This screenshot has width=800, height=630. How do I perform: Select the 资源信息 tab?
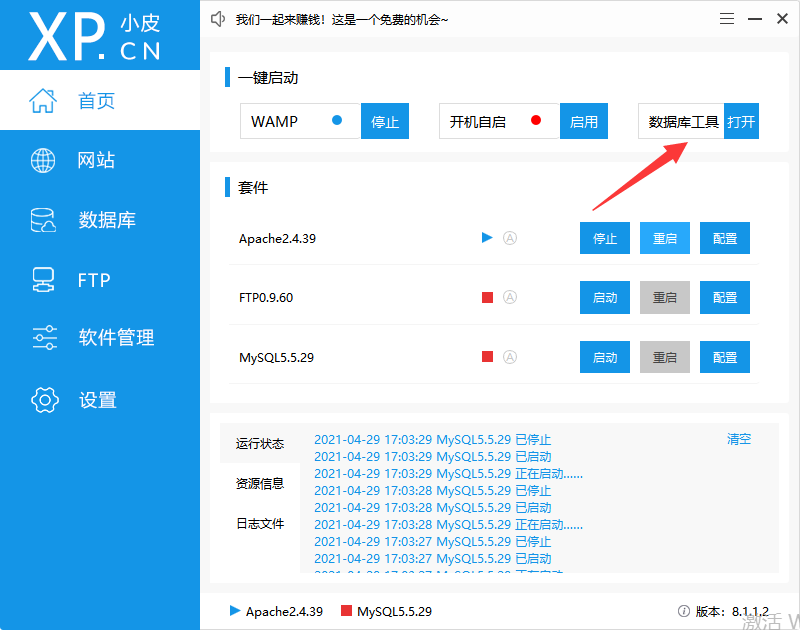pos(260,483)
